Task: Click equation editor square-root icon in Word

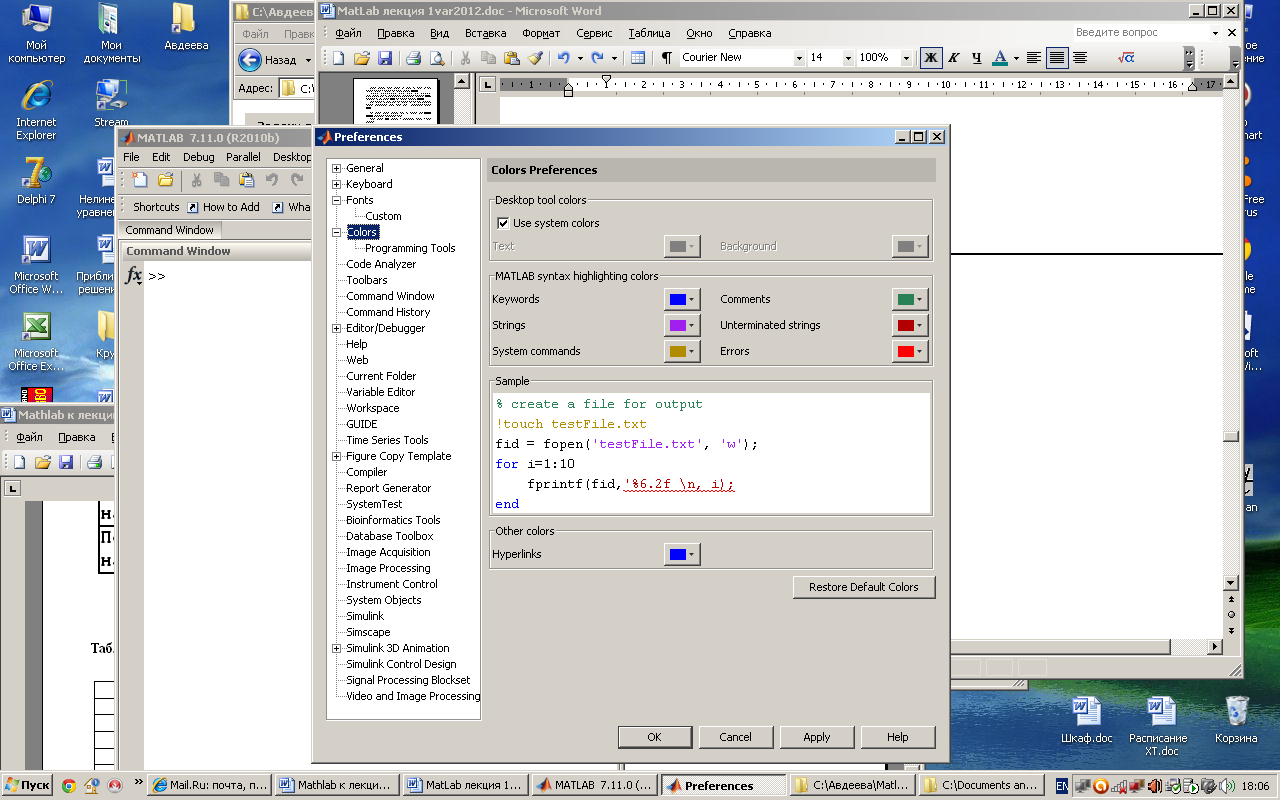Action: 1126,58
